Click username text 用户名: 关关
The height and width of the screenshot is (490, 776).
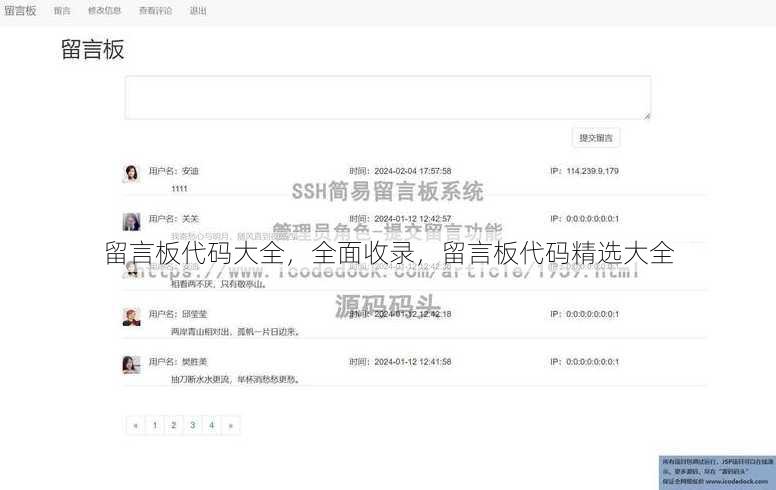[x=174, y=219]
